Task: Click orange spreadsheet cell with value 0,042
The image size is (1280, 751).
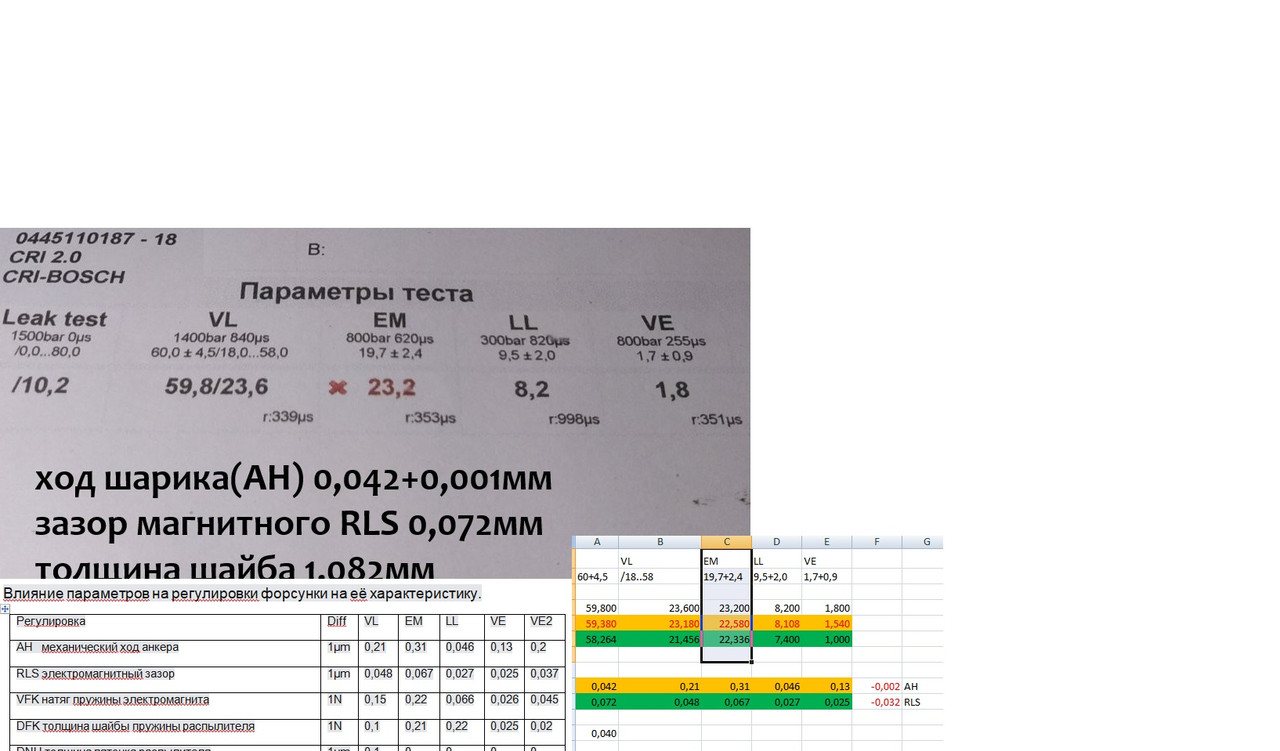Action: coord(597,686)
